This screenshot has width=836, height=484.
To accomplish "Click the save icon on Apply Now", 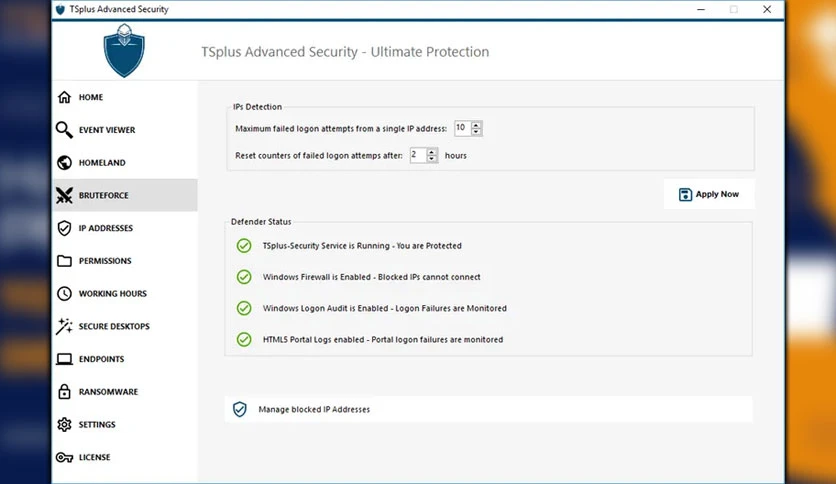I will pyautogui.click(x=685, y=195).
